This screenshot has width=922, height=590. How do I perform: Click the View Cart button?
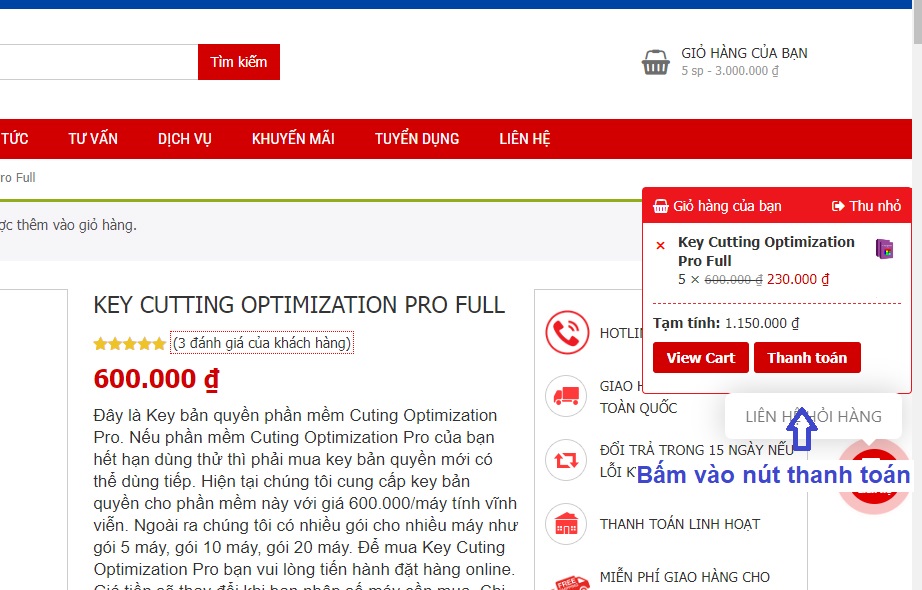[x=700, y=357]
